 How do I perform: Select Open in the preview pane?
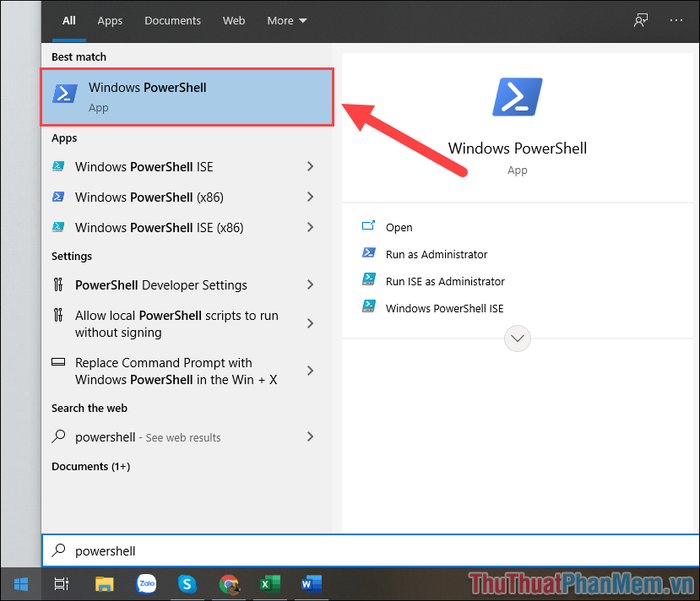tap(399, 227)
